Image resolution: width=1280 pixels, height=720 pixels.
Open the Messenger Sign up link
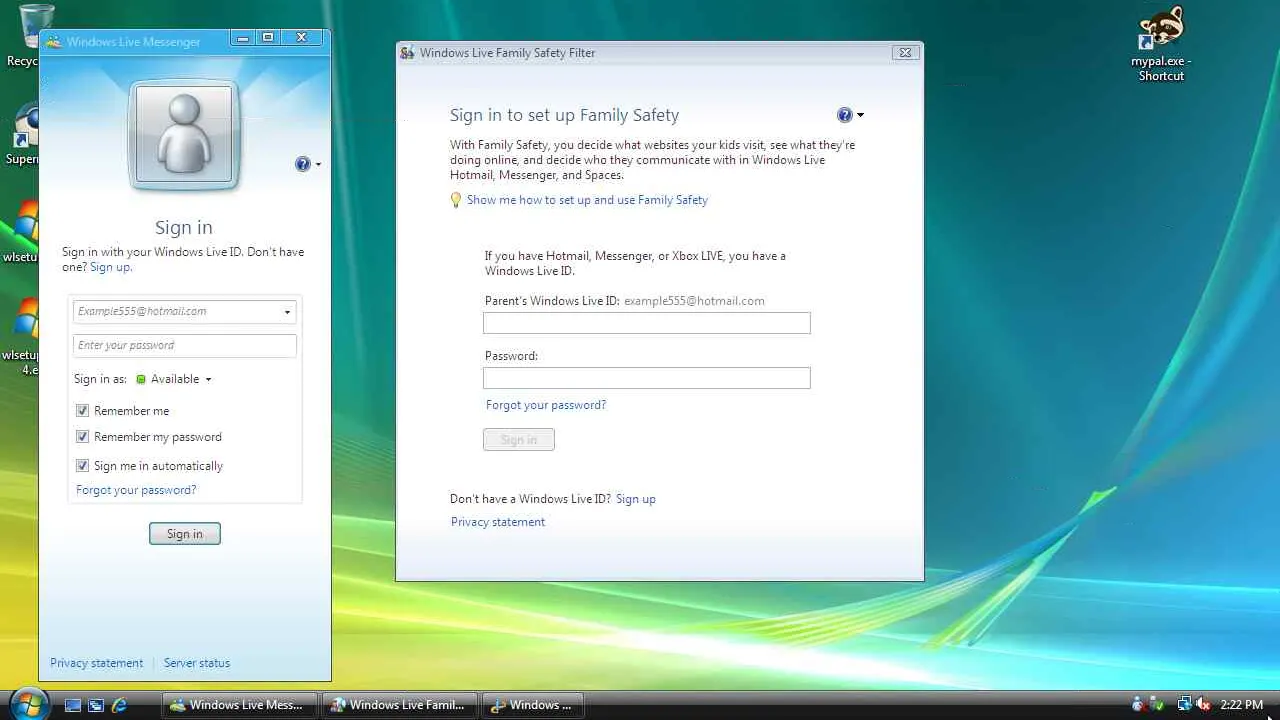[x=110, y=267]
